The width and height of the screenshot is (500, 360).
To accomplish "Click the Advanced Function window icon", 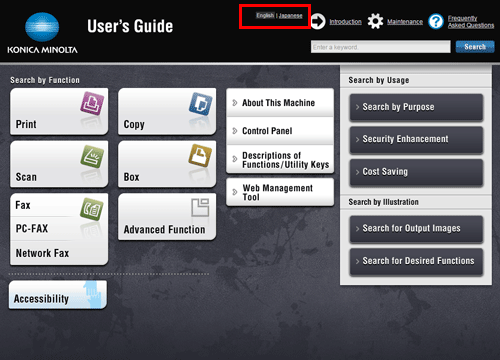I will tap(200, 207).
